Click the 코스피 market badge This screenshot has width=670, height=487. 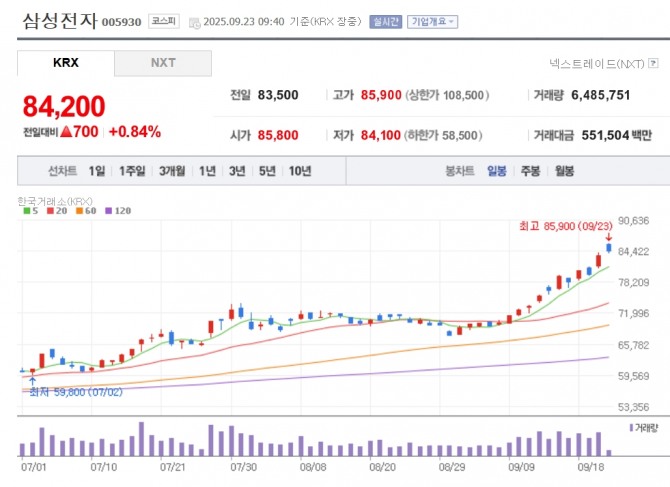(162, 21)
